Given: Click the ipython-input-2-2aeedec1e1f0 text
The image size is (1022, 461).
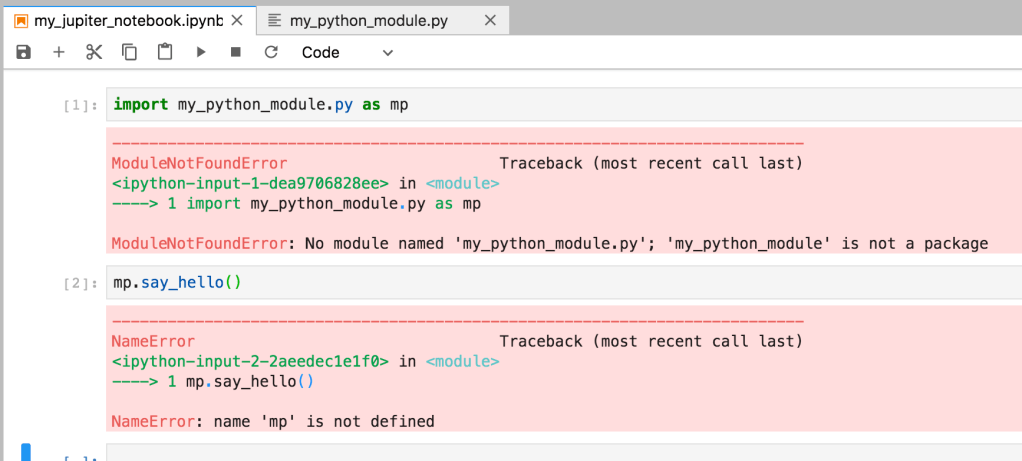Looking at the screenshot, I should point(250,361).
